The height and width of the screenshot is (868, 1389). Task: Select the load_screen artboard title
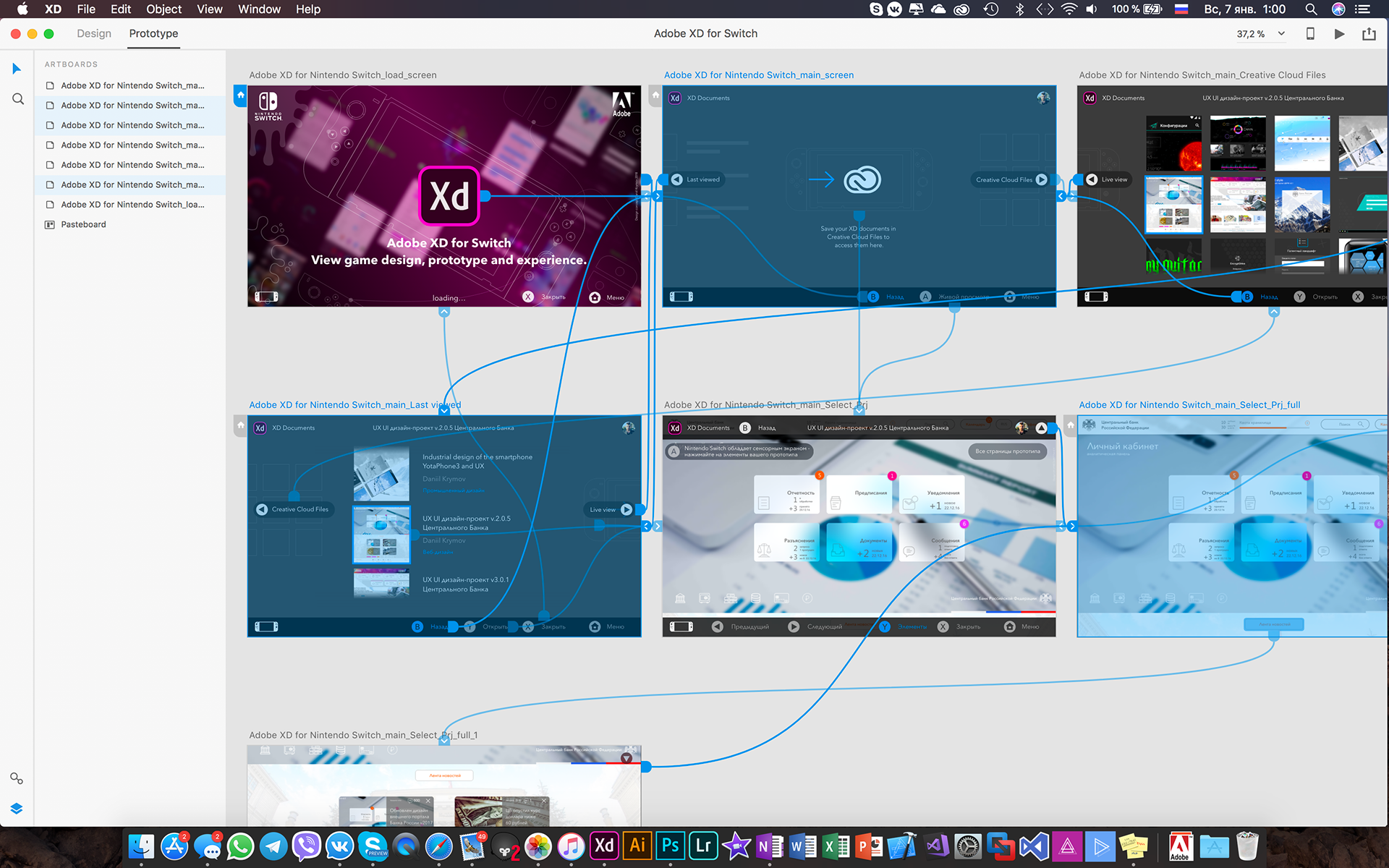pos(343,75)
